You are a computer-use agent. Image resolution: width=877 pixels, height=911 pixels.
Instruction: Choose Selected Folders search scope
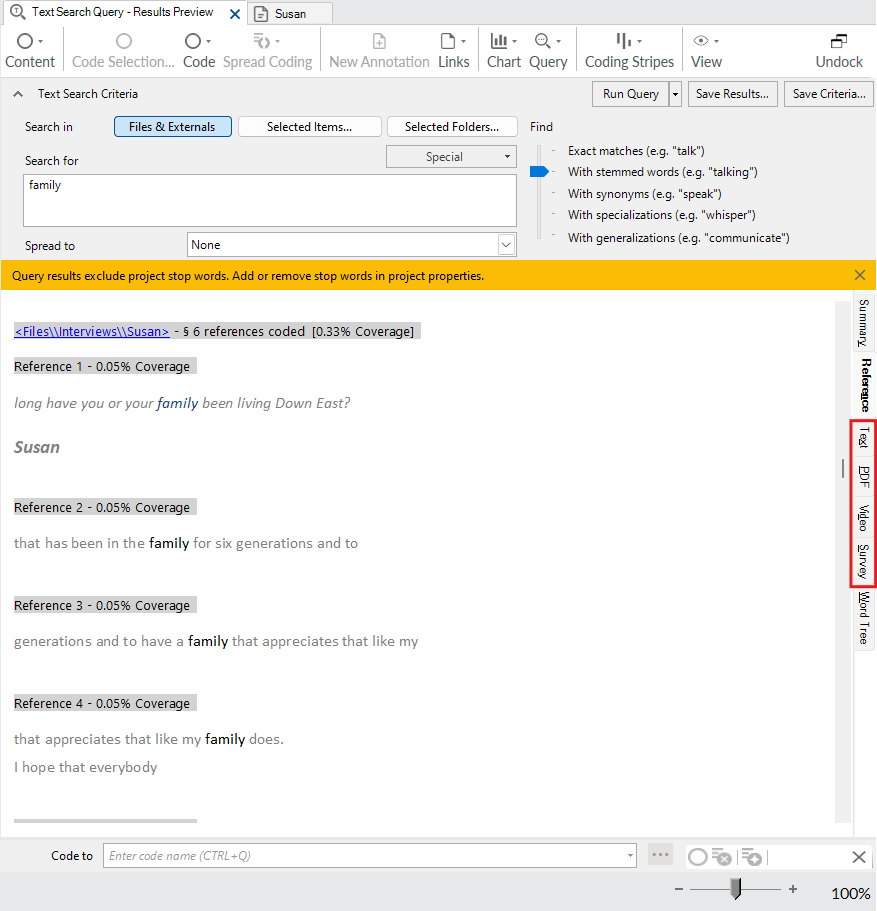coord(452,127)
